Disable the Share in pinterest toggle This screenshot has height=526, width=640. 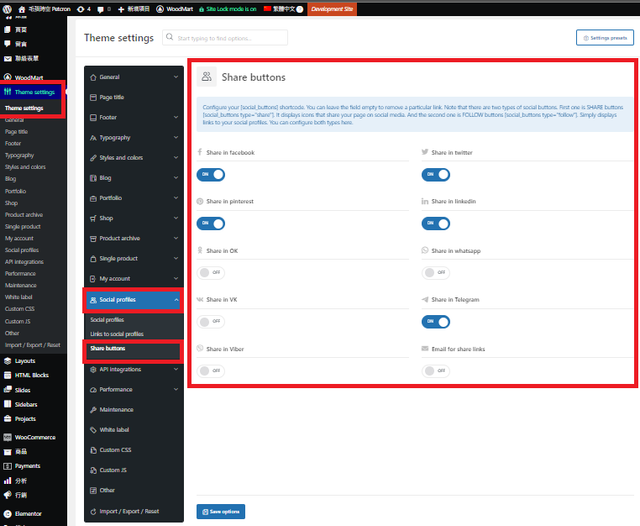[211, 224]
